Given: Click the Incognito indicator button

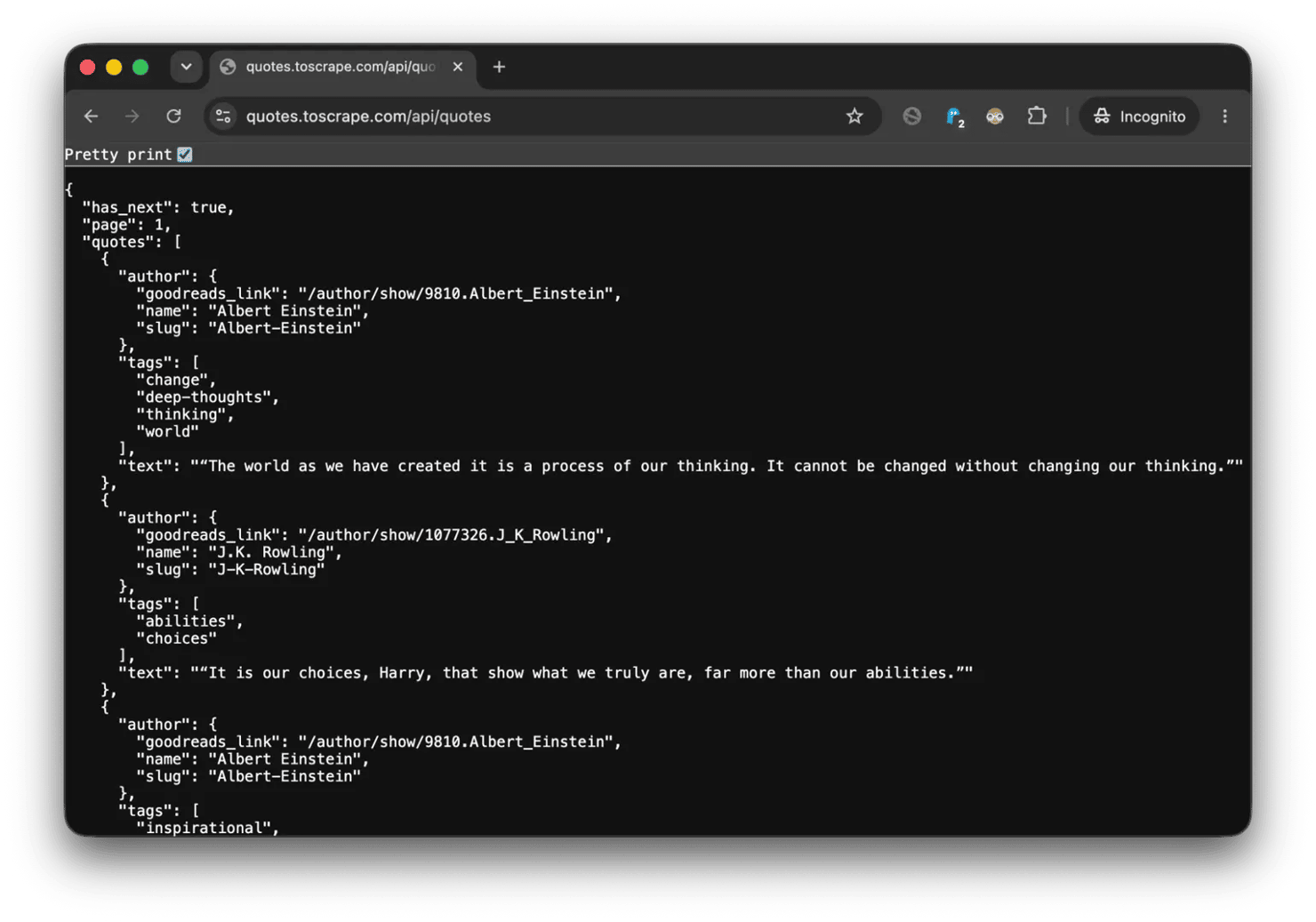Looking at the screenshot, I should (1139, 116).
